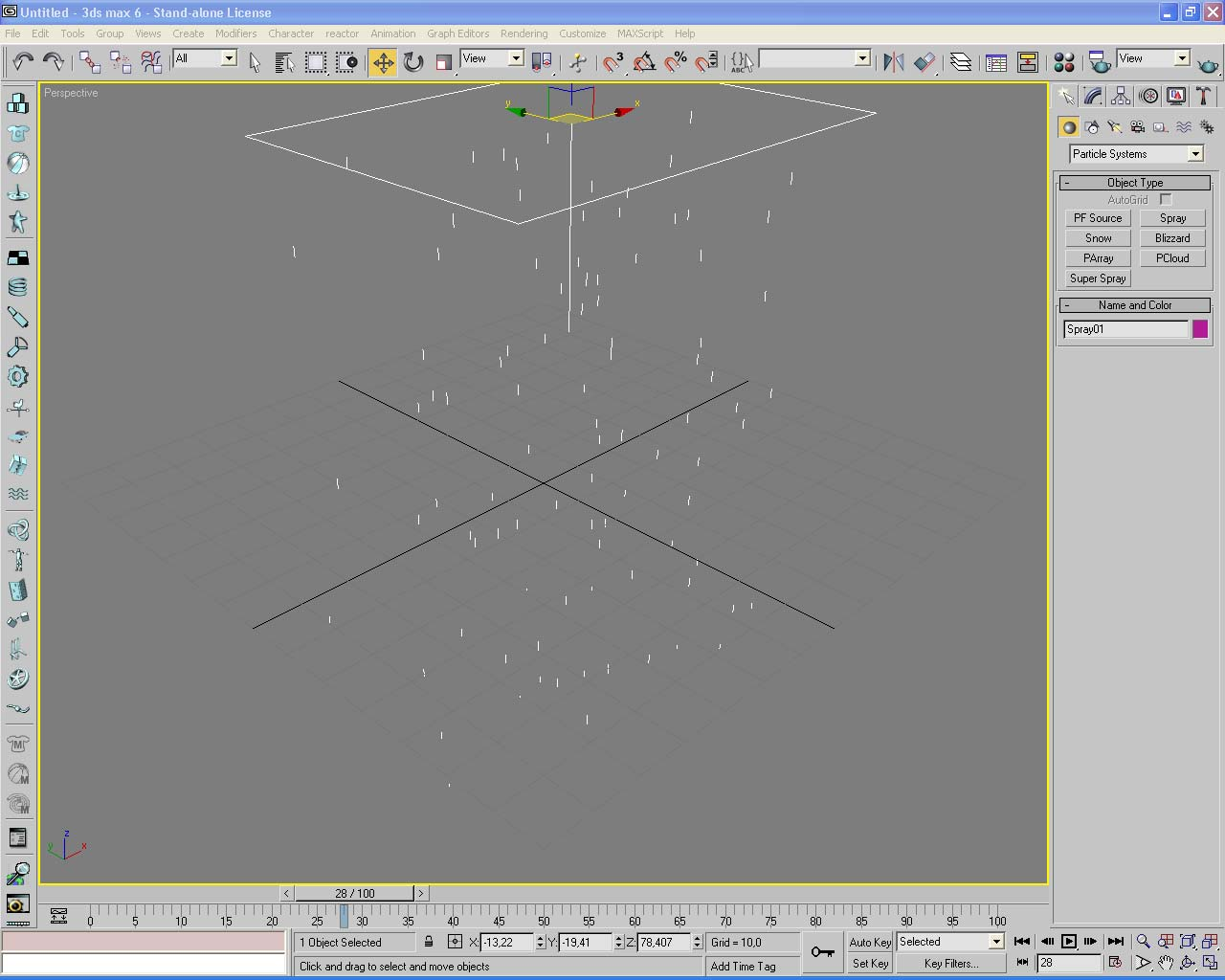
Task: Enable the AutoGrid checkbox
Action: click(1166, 200)
